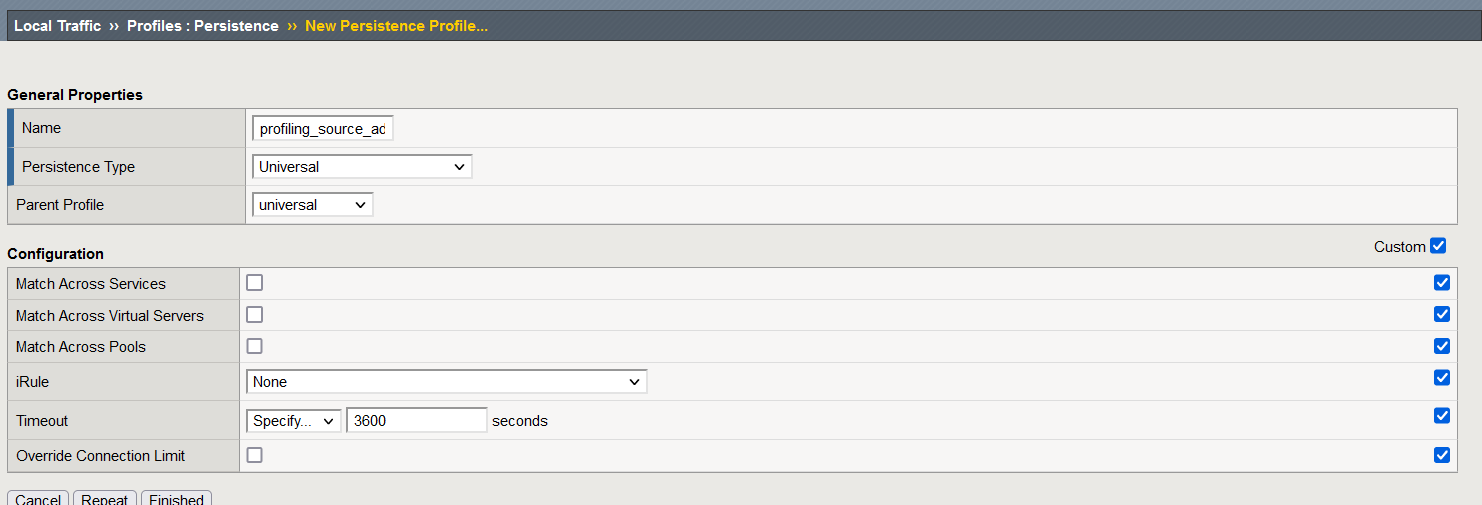Tick the Match Across Pools checkbox

pyautogui.click(x=255, y=346)
